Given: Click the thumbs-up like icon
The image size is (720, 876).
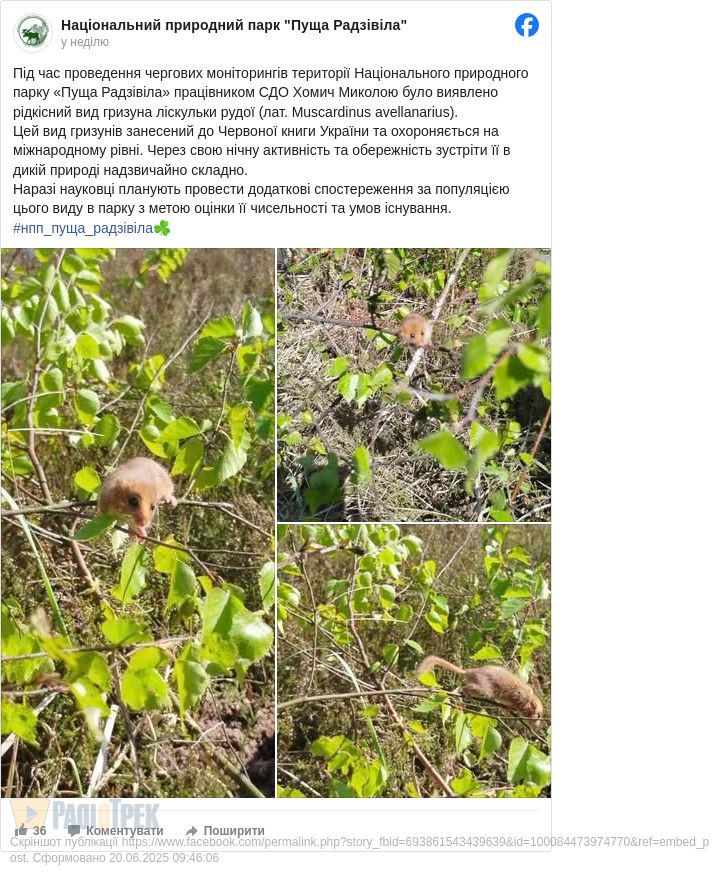Looking at the screenshot, I should [x=21, y=830].
